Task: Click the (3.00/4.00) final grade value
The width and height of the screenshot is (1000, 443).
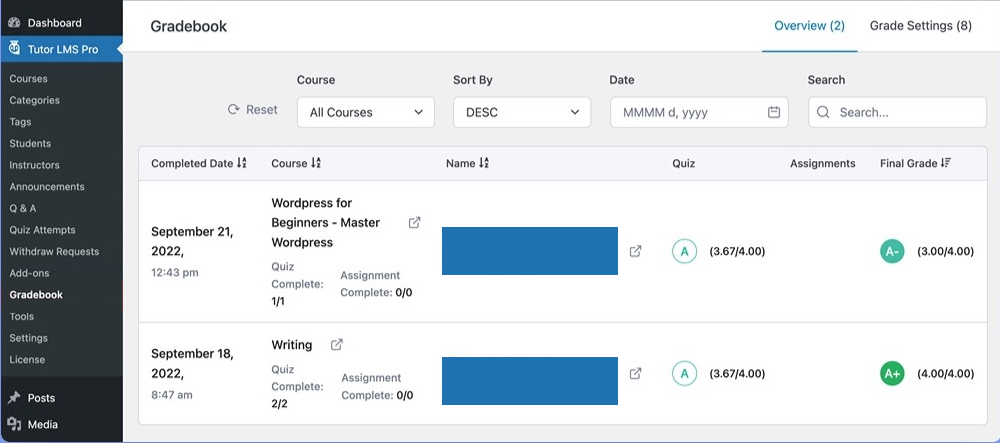Action: [x=946, y=251]
